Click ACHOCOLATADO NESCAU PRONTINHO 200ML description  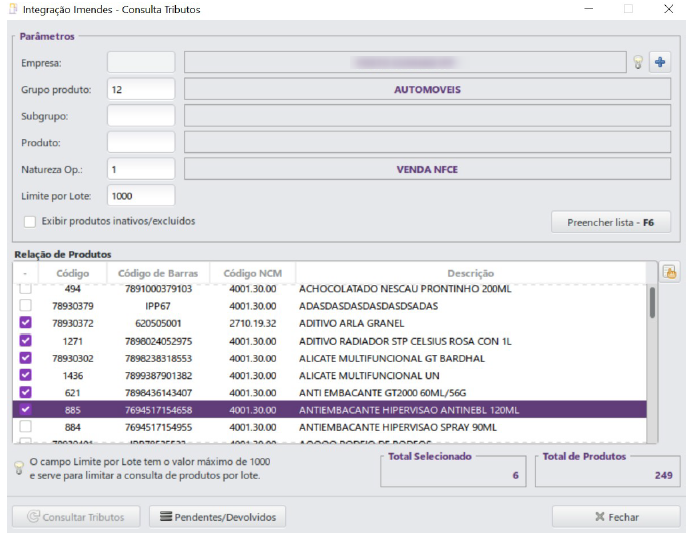pyautogui.click(x=405, y=289)
